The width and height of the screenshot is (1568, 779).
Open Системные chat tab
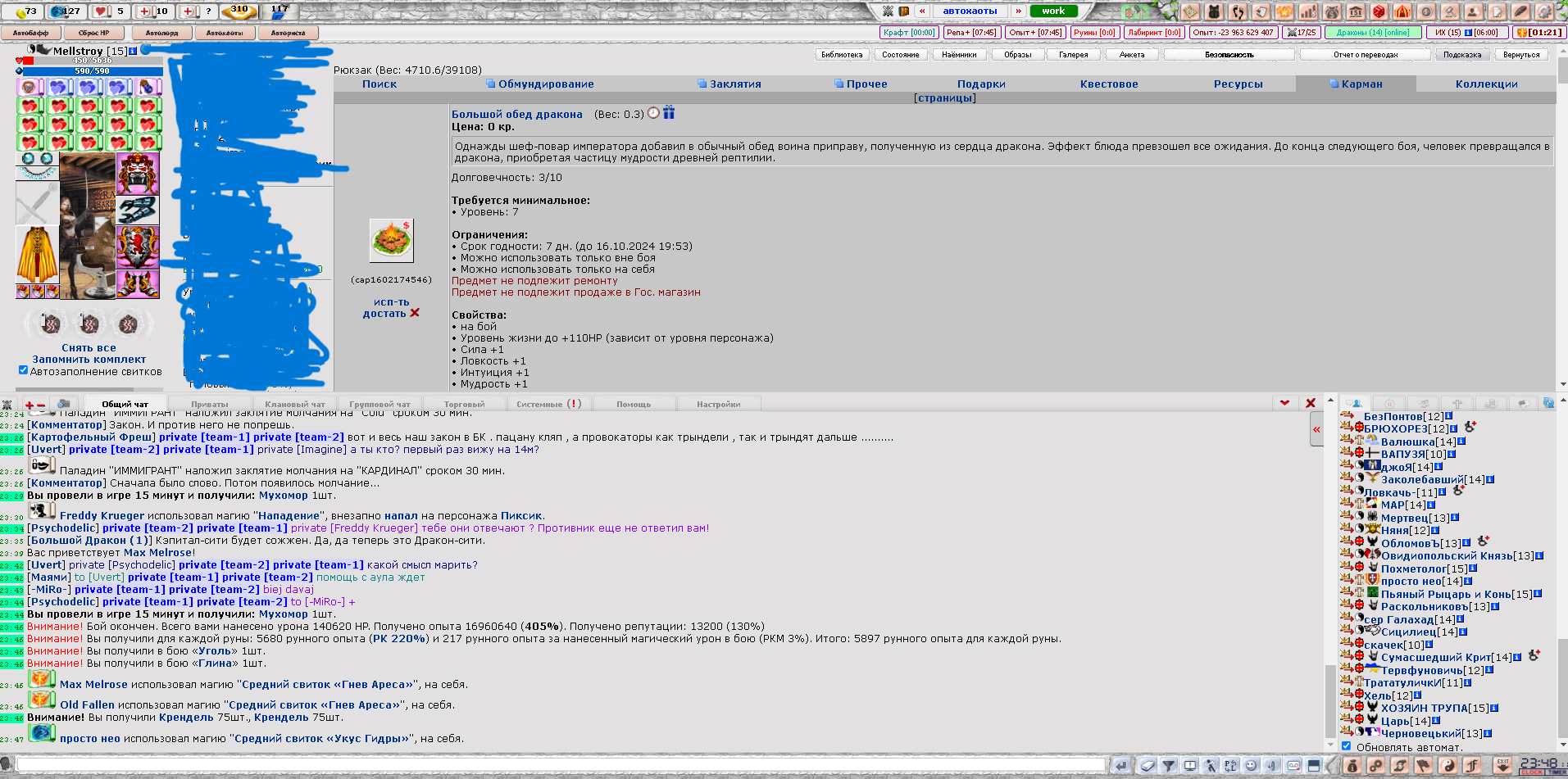point(548,404)
